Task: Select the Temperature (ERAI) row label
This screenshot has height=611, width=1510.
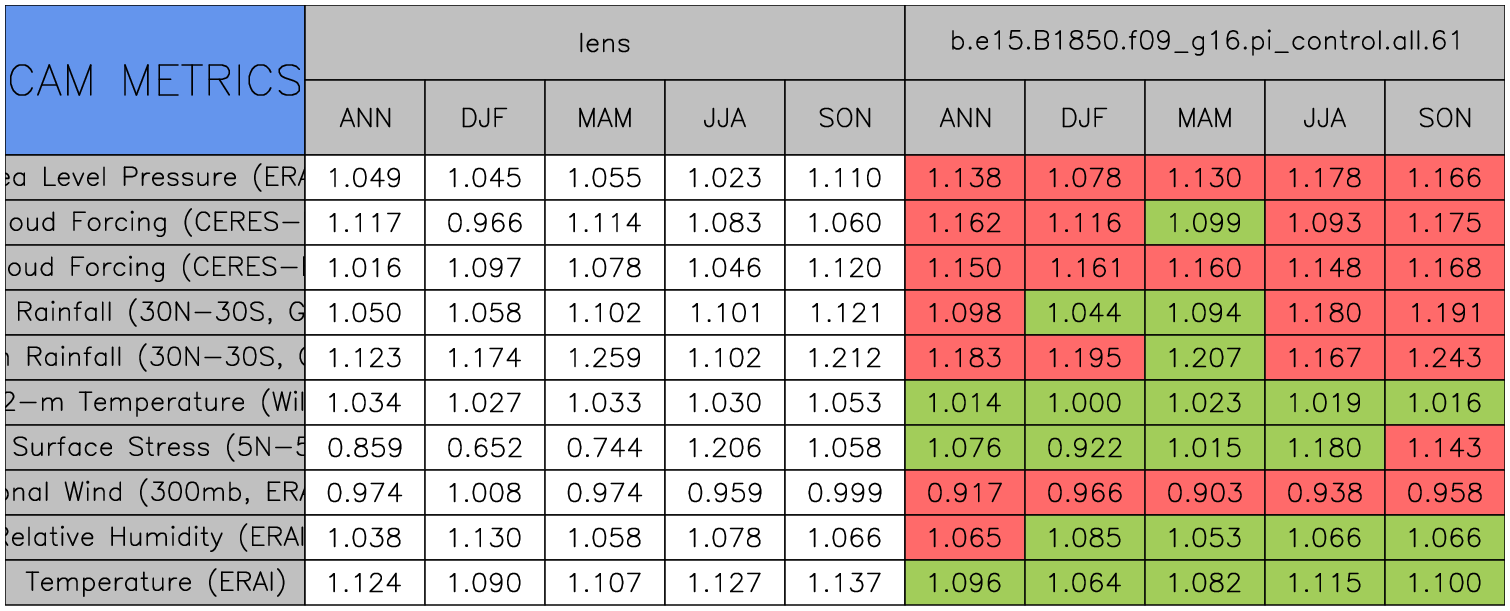Action: point(155,583)
